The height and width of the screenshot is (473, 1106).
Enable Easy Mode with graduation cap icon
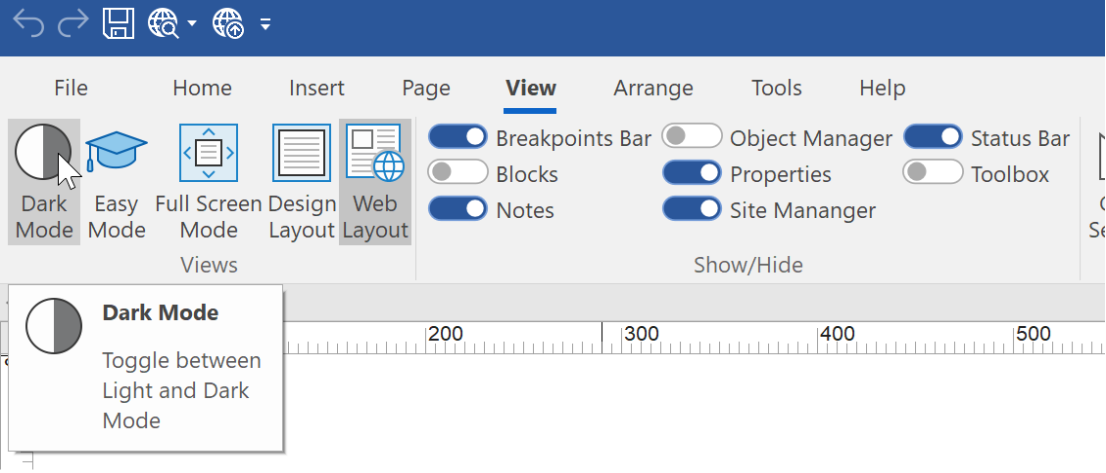pyautogui.click(x=116, y=181)
